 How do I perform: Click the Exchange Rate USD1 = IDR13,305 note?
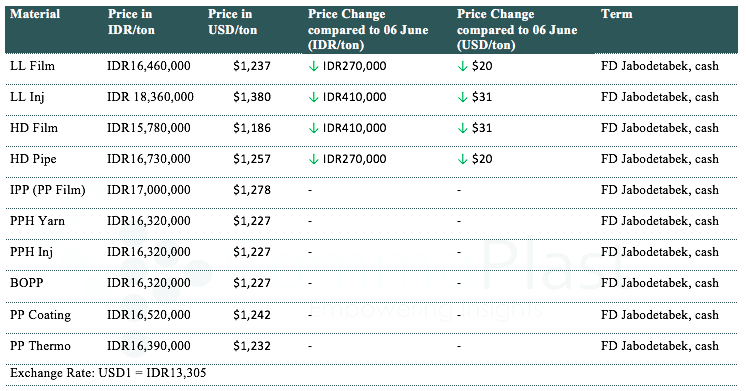(108, 373)
